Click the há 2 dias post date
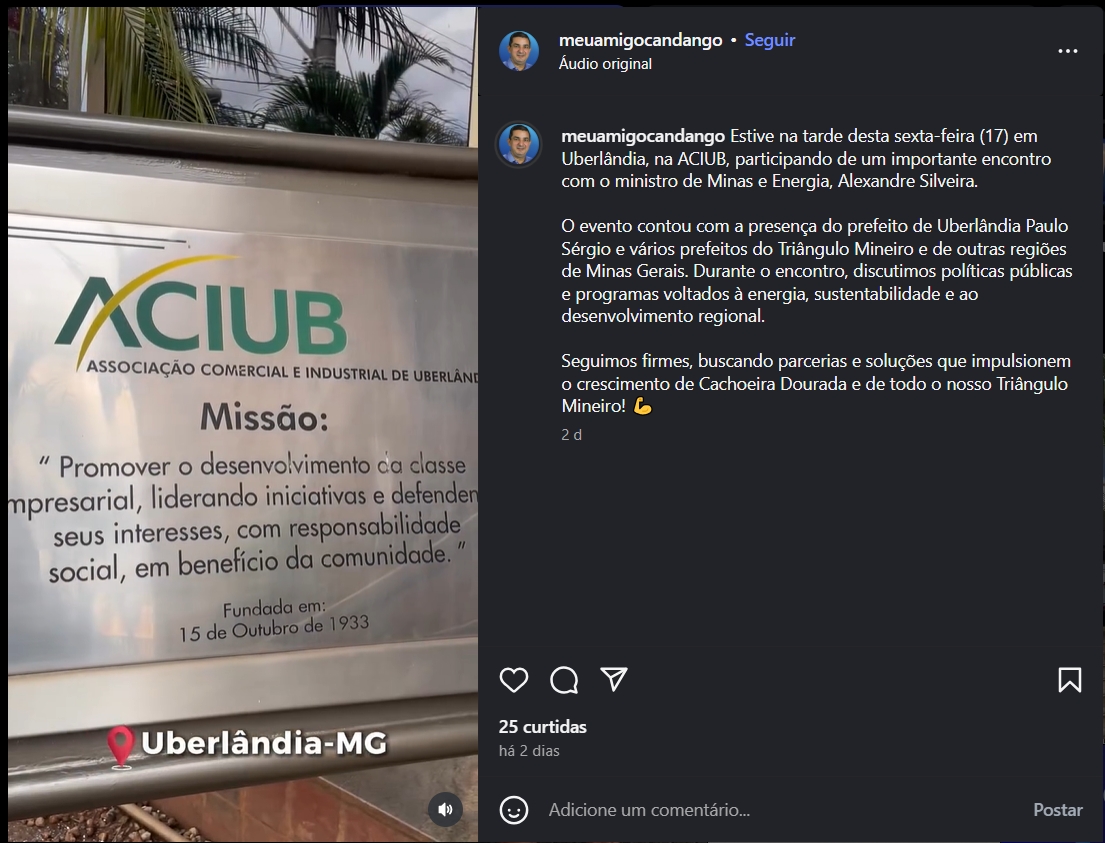The height and width of the screenshot is (843, 1105). click(x=529, y=751)
